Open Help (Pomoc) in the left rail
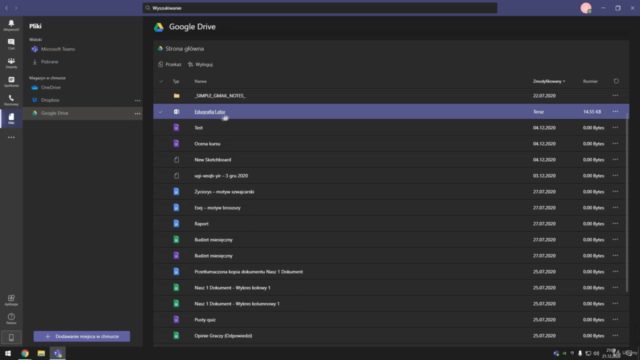 11,319
